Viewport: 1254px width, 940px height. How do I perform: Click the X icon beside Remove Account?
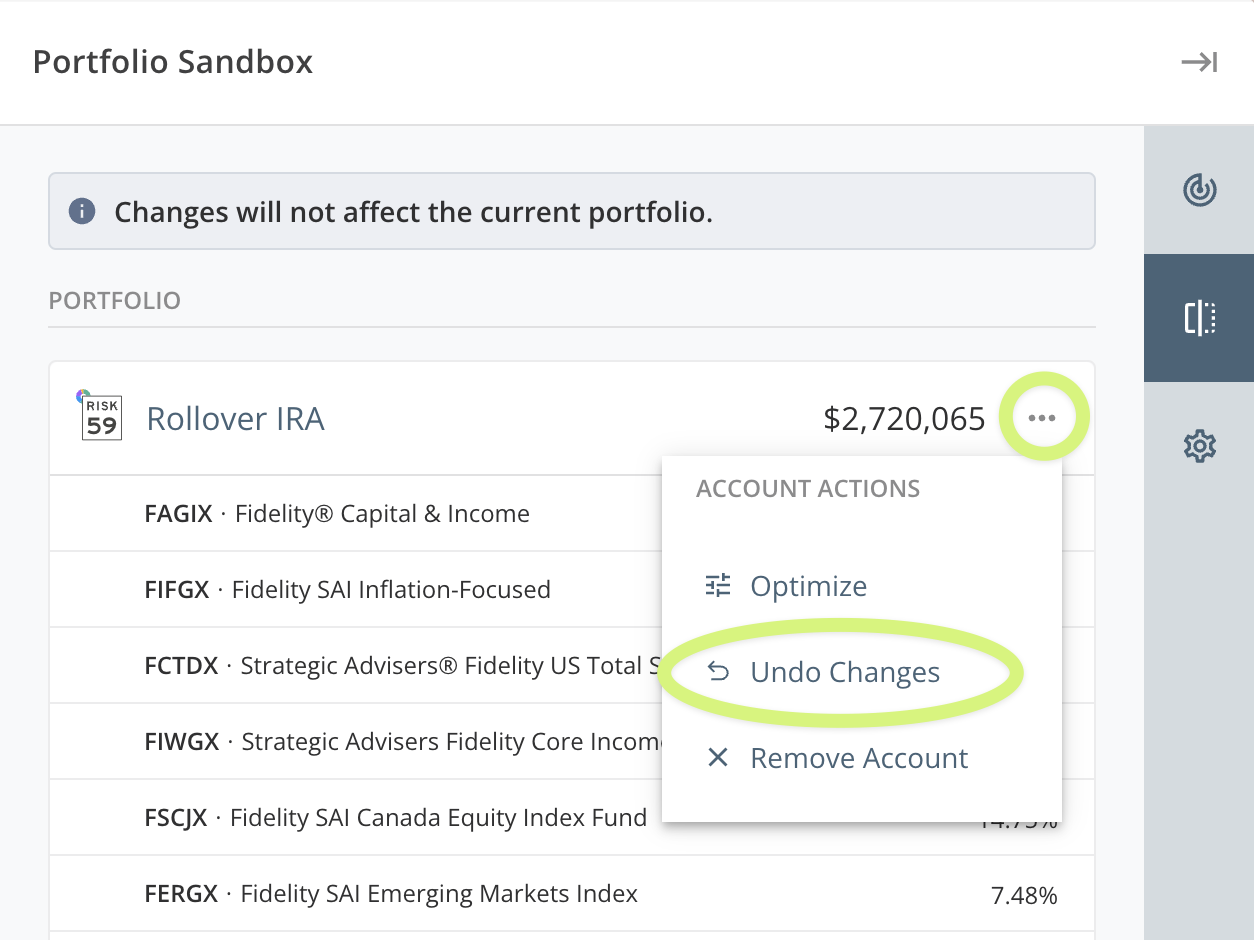click(717, 758)
